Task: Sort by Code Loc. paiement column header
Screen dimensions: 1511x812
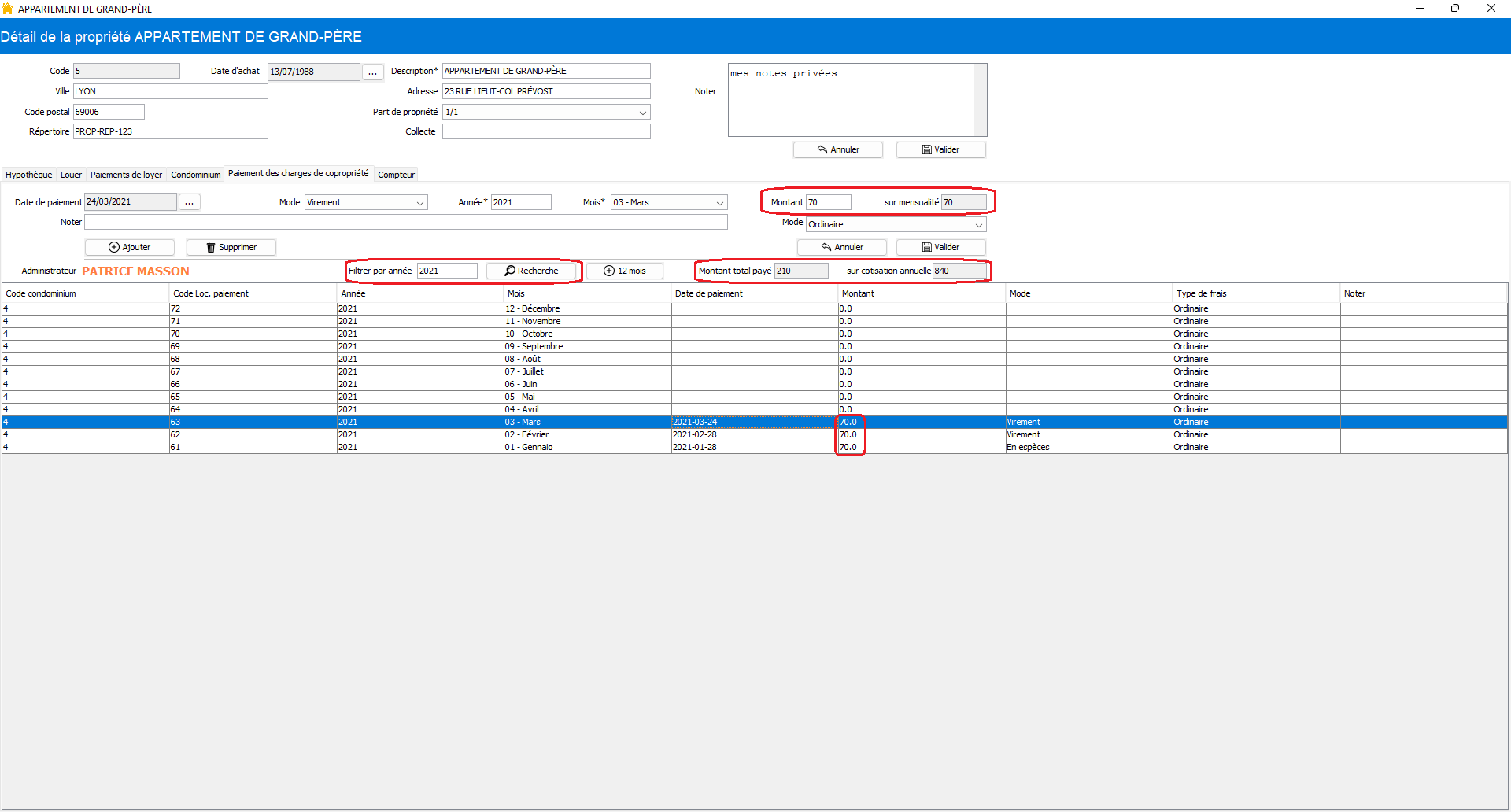Action: tap(253, 293)
